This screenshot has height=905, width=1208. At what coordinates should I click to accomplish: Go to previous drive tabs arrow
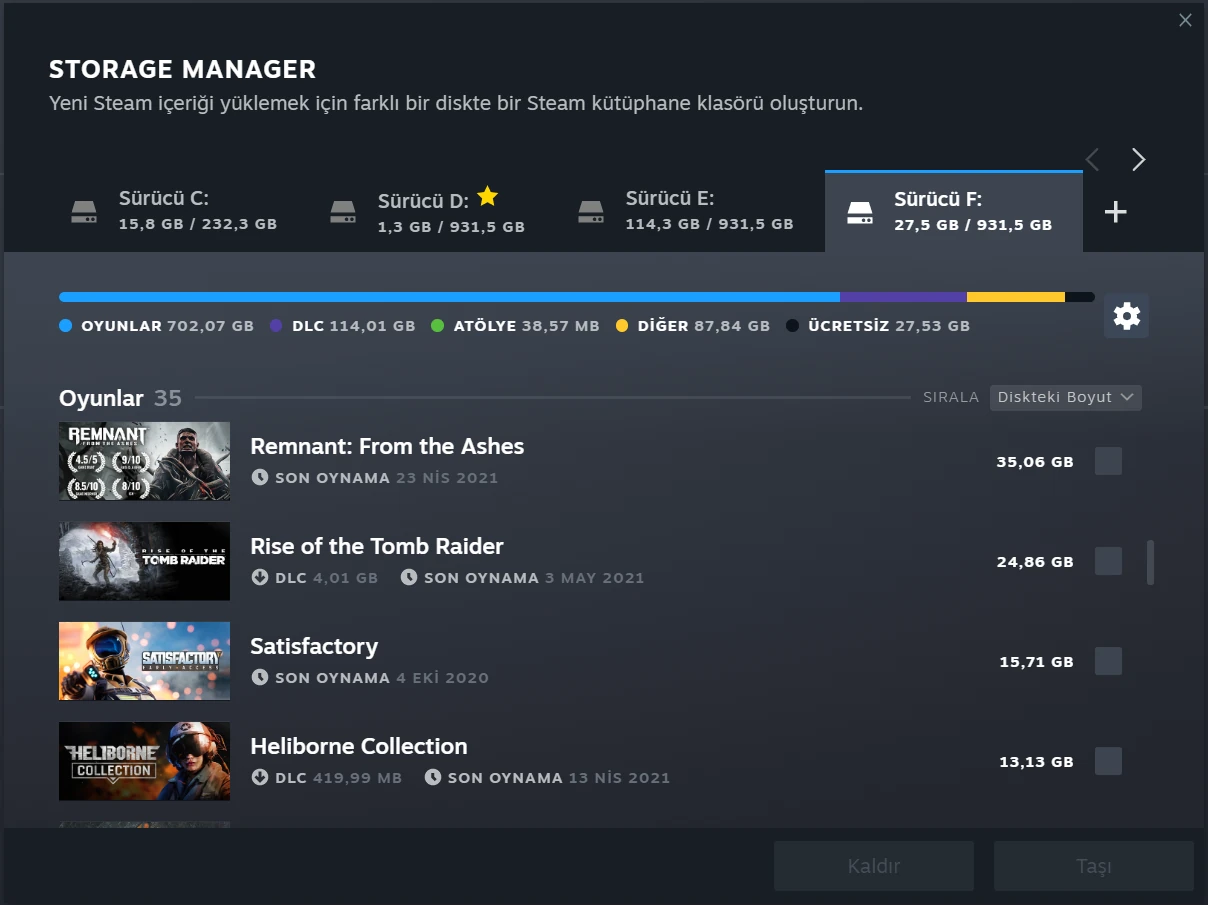pos(1092,160)
